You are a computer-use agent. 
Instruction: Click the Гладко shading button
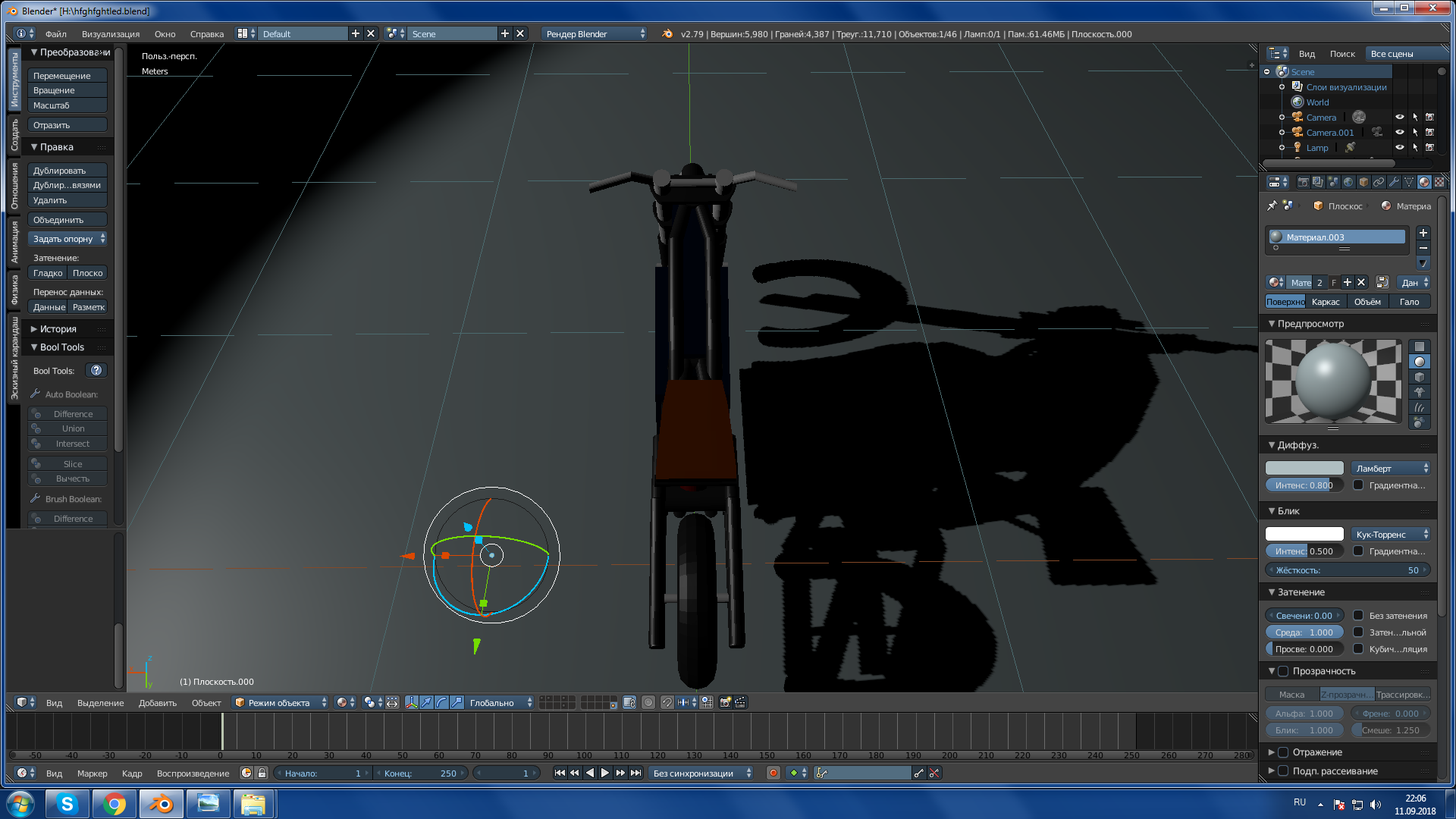point(48,273)
